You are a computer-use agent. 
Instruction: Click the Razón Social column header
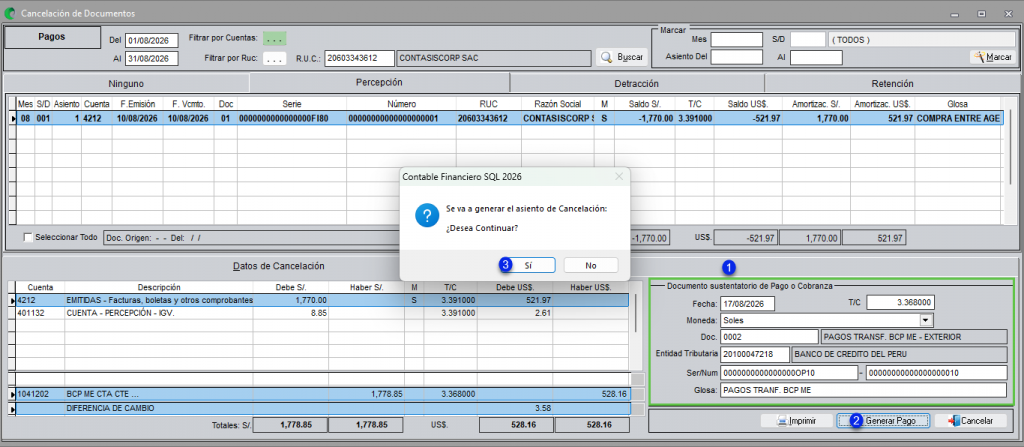(557, 104)
